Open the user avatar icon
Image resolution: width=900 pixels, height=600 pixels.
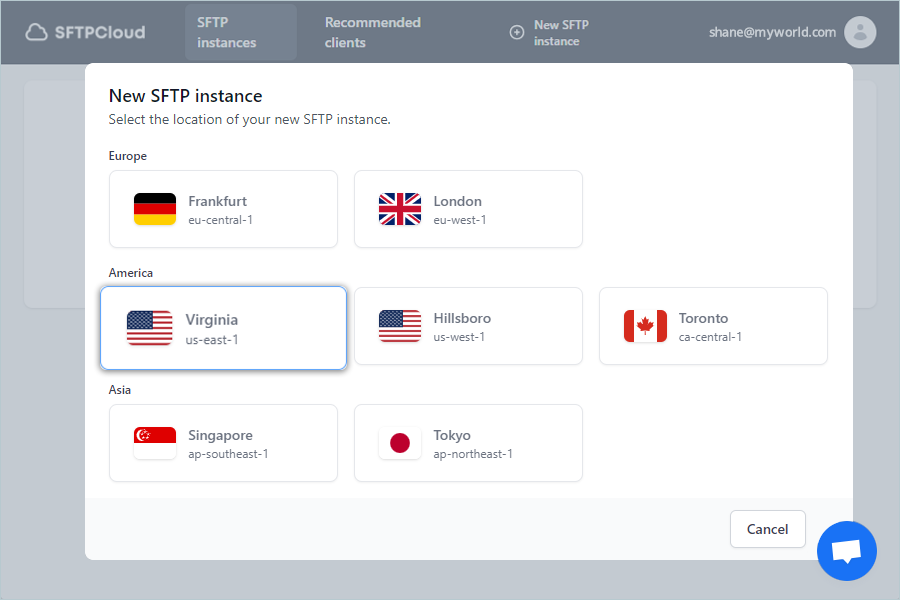point(860,32)
